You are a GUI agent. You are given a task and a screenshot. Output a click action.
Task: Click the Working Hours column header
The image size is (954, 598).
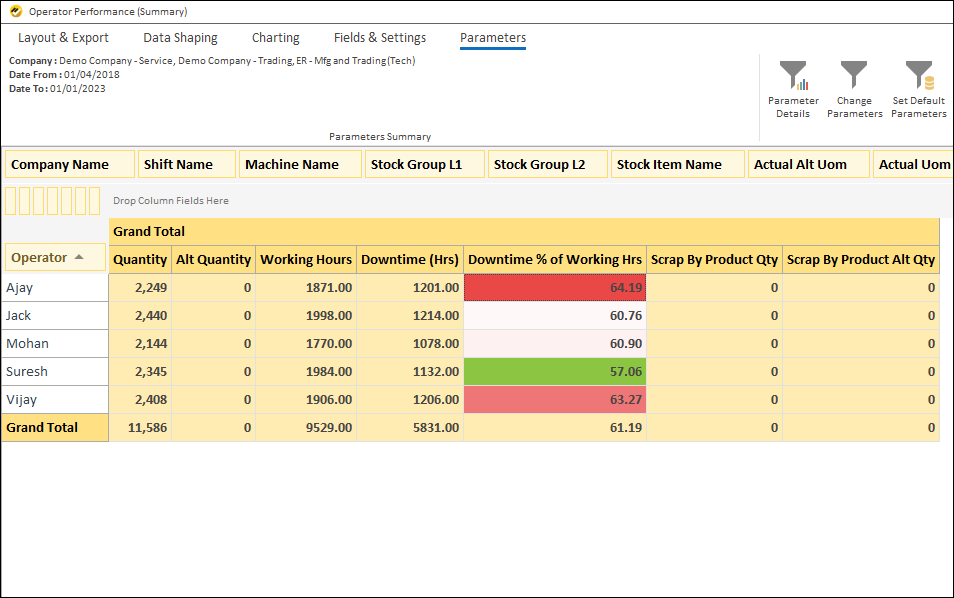tap(306, 260)
